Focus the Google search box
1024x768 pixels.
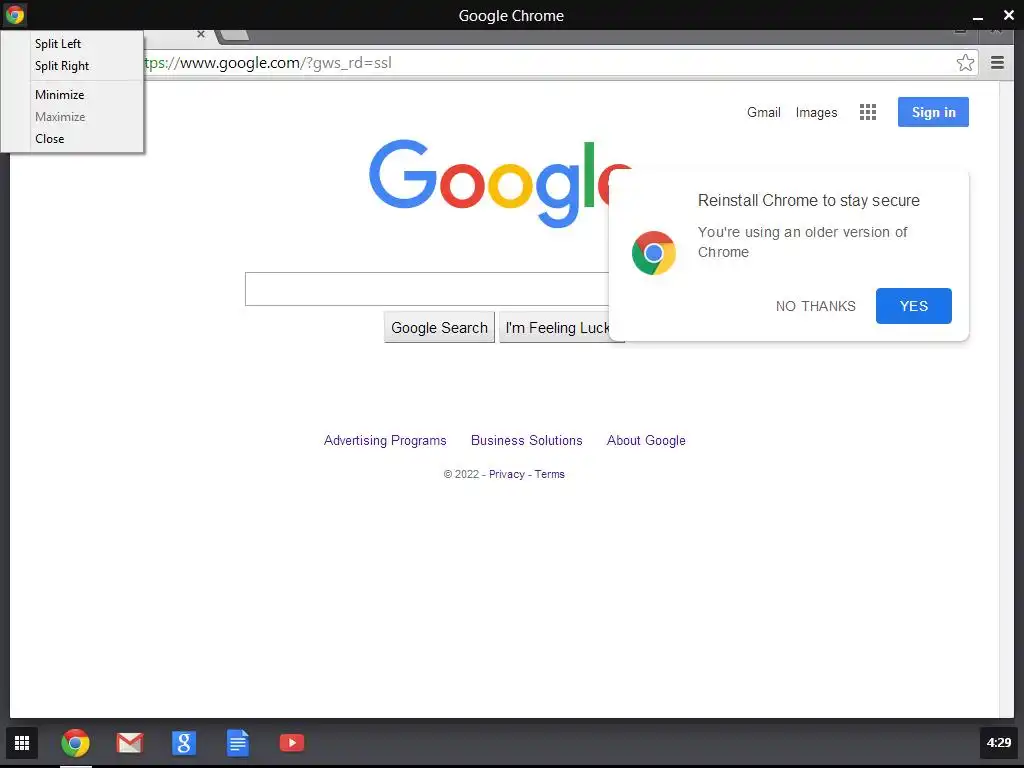coord(426,289)
